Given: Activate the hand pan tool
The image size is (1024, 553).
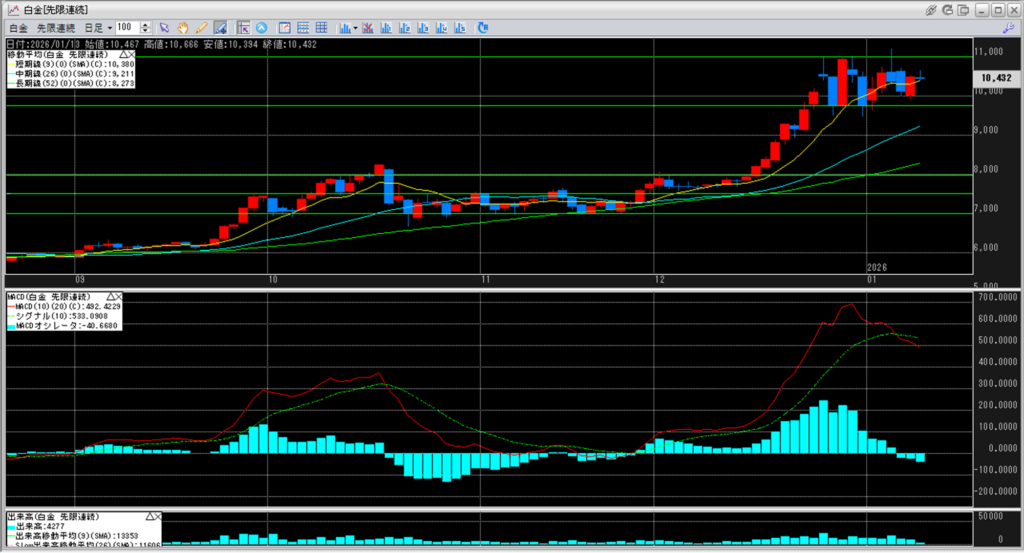Looking at the screenshot, I should 183,27.
